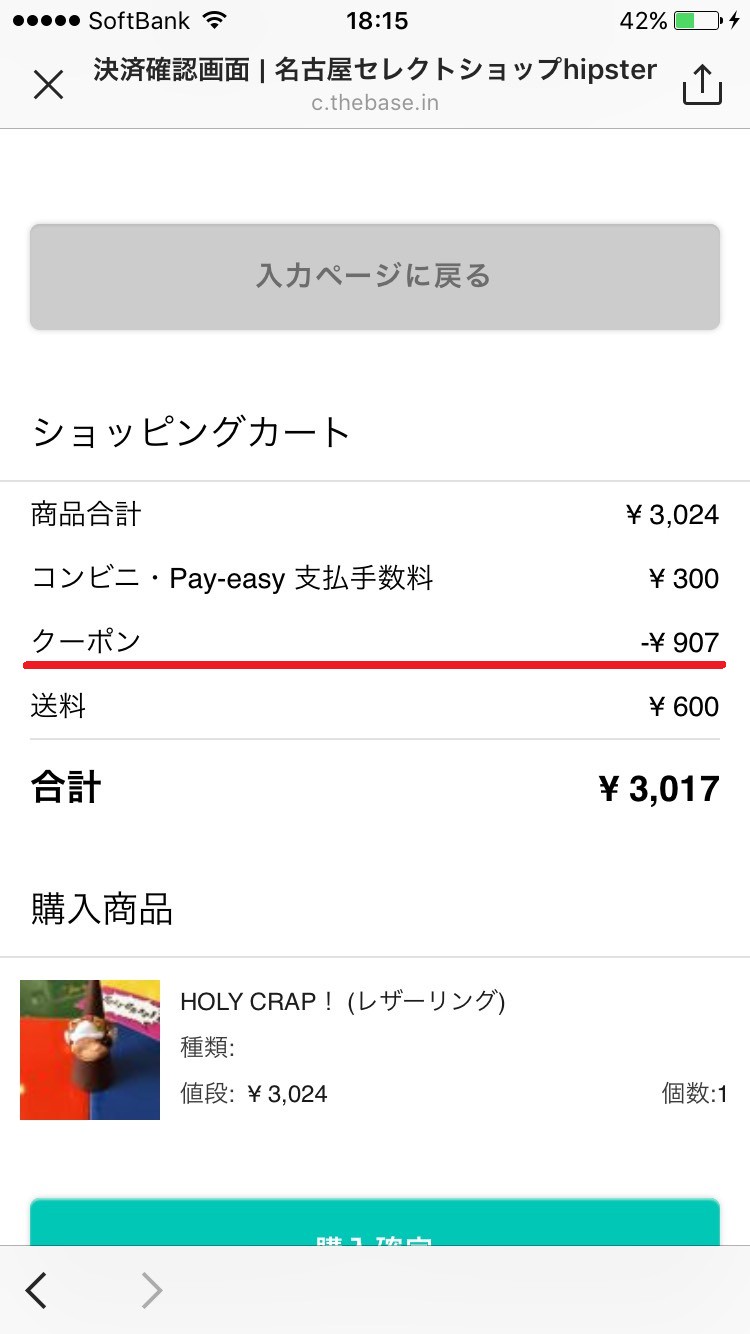750x1334 pixels.
Task: Tap the 合計 ¥3,017 total row
Action: [x=375, y=788]
